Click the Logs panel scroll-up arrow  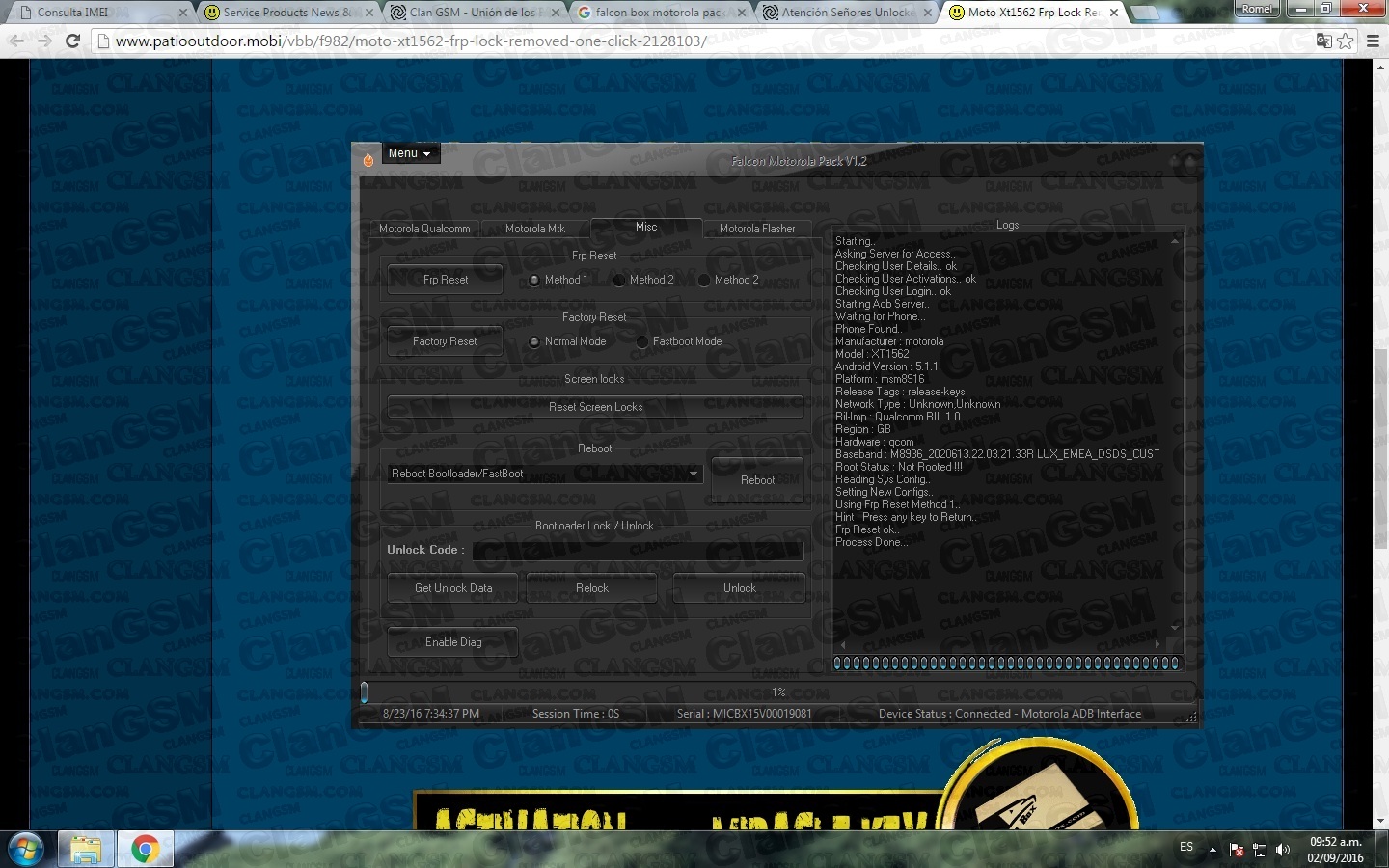1175,240
